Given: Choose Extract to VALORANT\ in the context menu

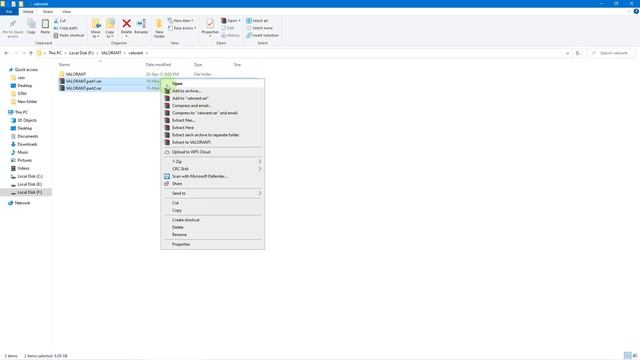Looking at the screenshot, I should 212,142.
